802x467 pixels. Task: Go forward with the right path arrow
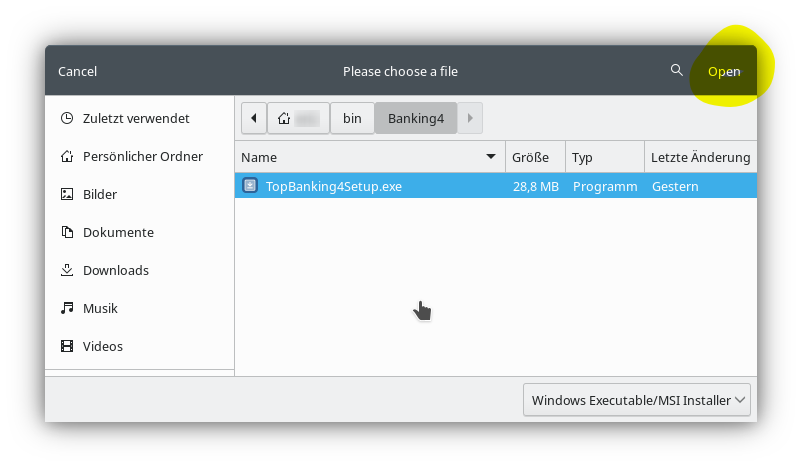pyautogui.click(x=470, y=118)
